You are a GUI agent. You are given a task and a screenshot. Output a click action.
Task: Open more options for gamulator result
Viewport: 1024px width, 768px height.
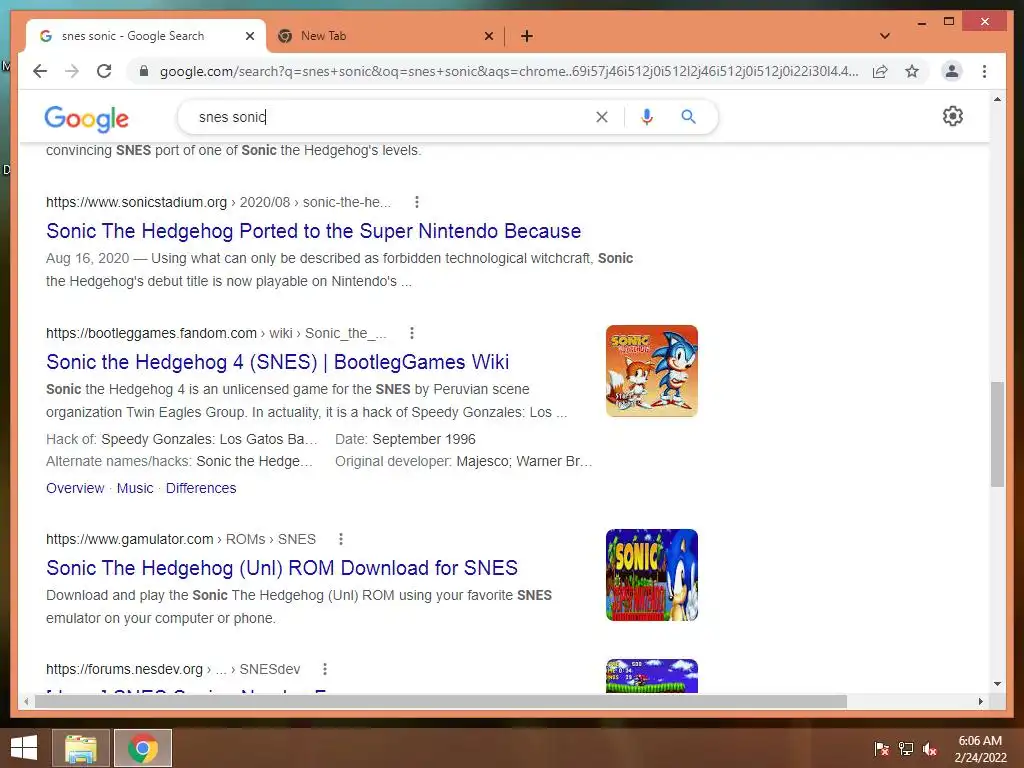click(340, 539)
